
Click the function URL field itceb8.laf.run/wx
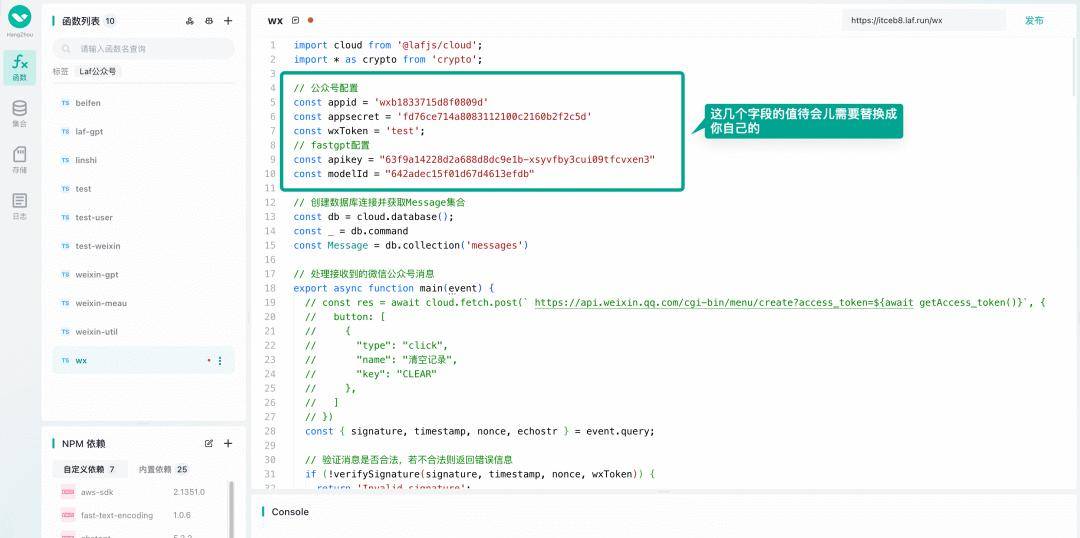[923, 21]
